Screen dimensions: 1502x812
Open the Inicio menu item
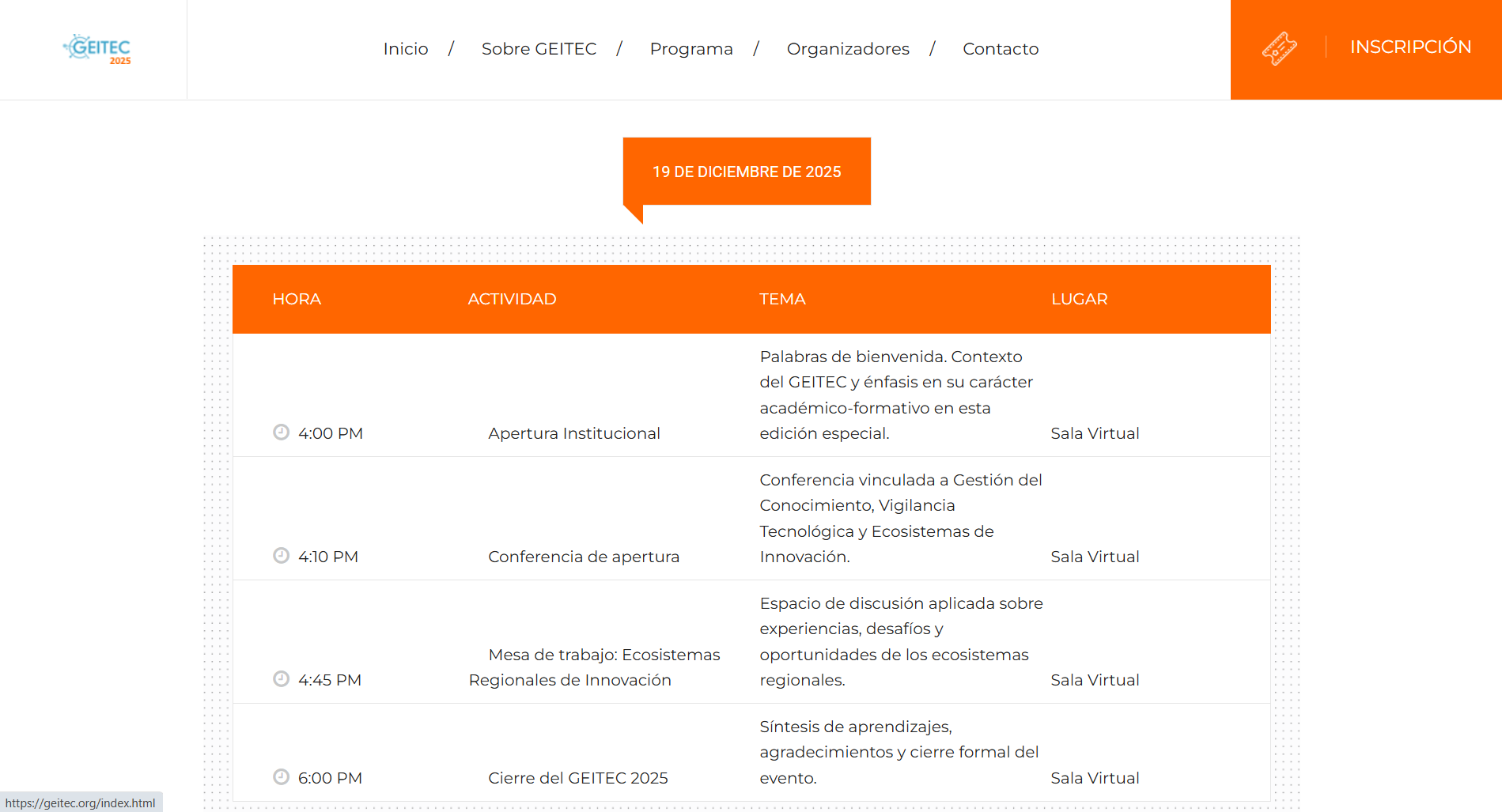(x=405, y=49)
